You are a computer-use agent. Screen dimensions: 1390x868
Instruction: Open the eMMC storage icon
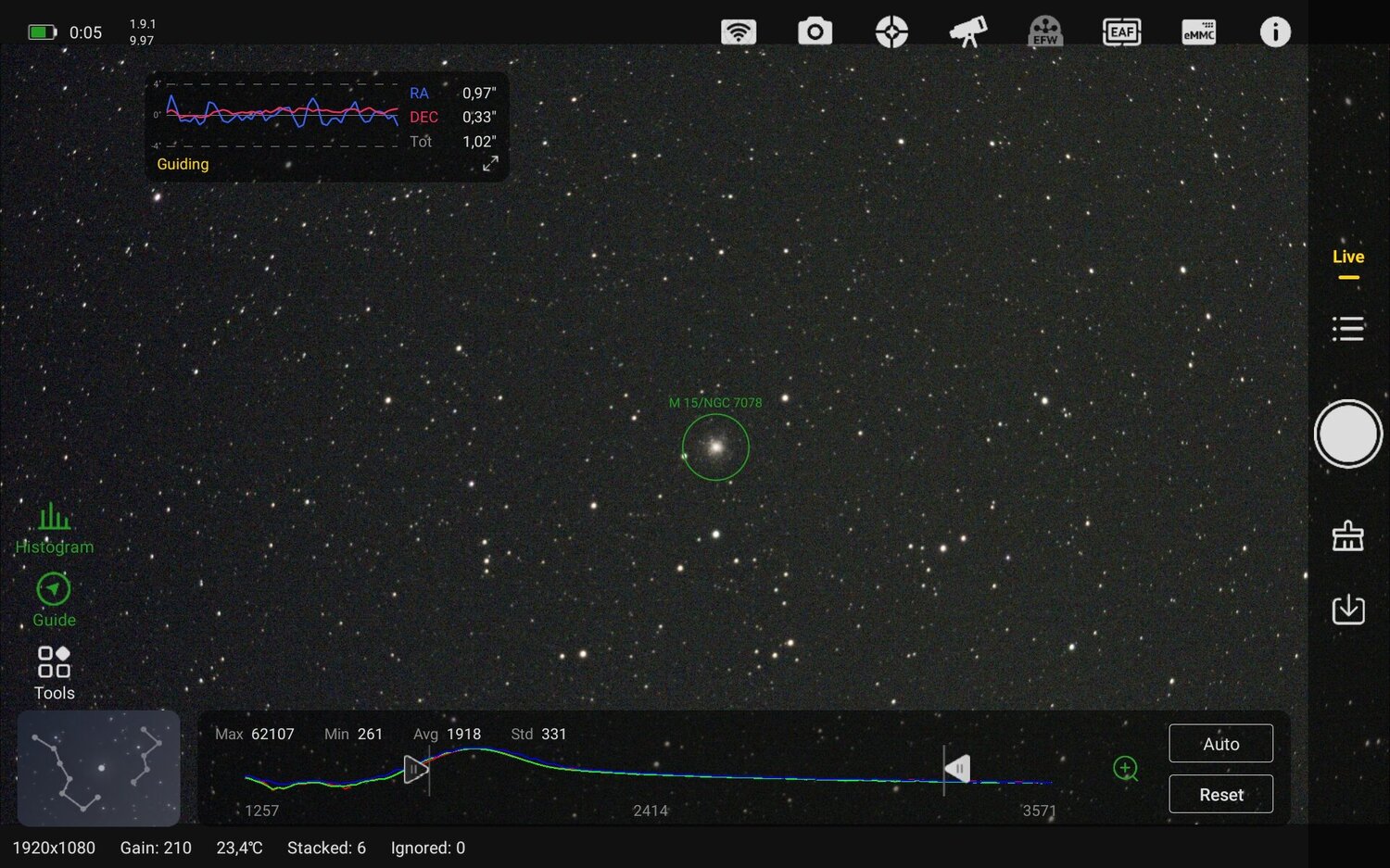[x=1197, y=31]
